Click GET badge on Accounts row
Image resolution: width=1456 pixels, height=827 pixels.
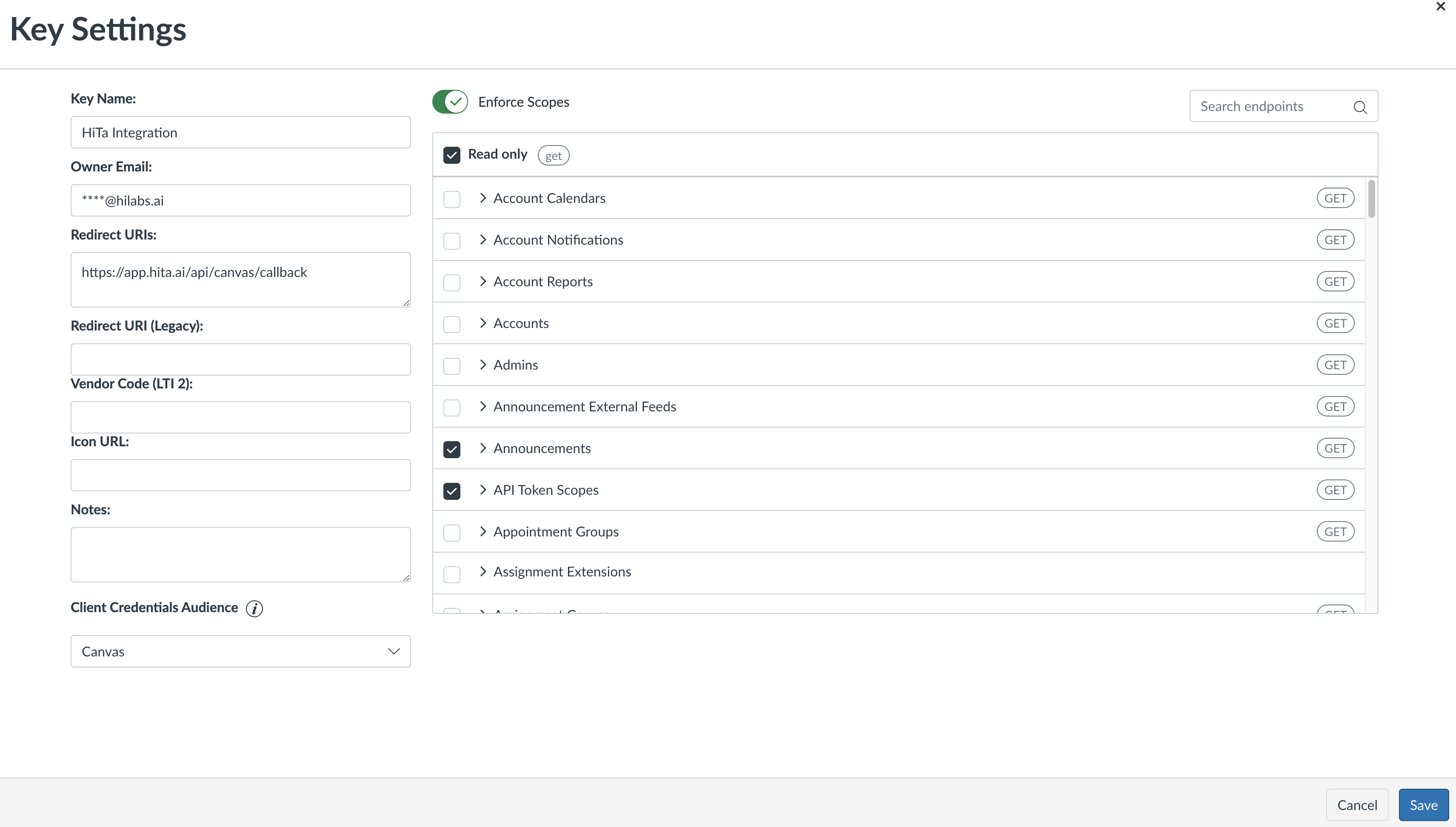pos(1335,323)
